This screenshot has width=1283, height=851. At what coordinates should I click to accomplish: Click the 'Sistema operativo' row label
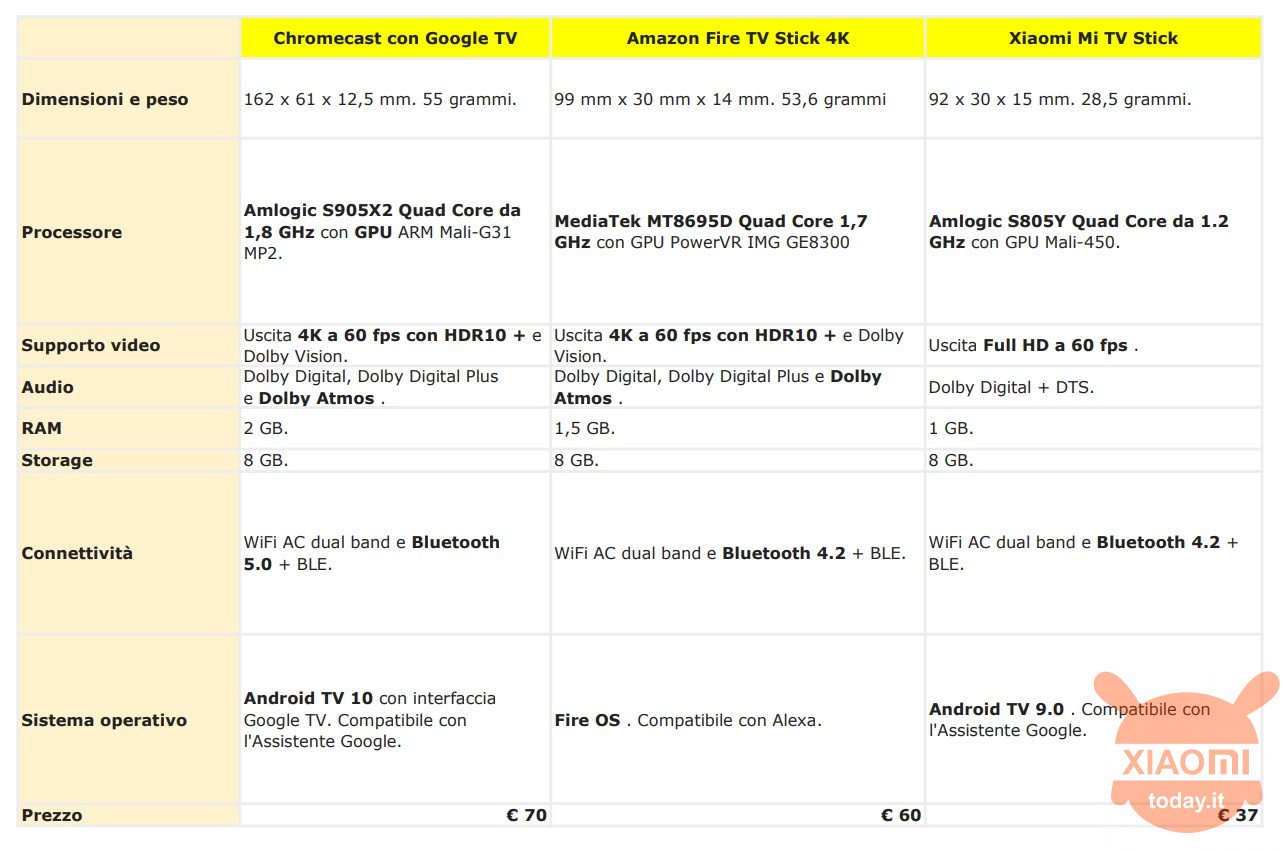pos(129,720)
